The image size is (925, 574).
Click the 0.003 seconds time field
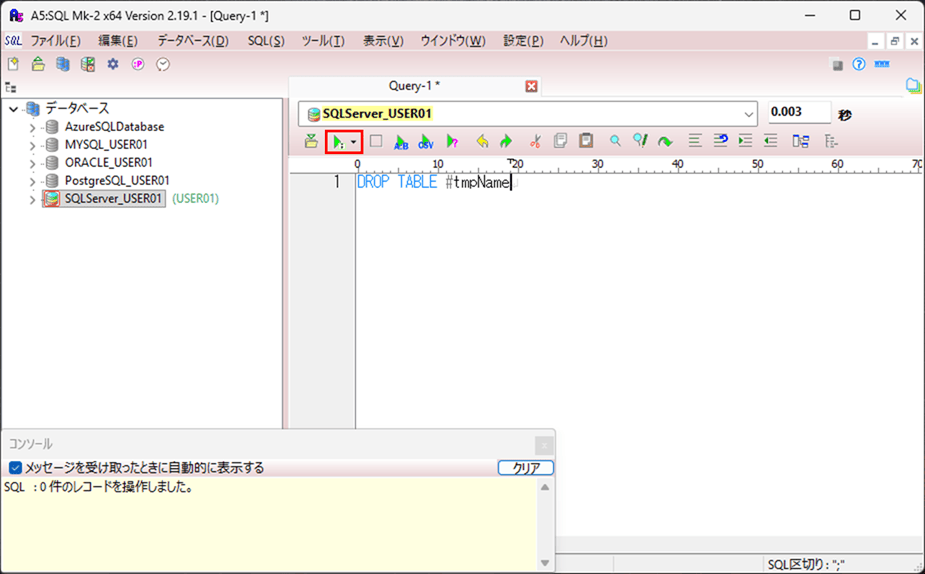click(799, 112)
